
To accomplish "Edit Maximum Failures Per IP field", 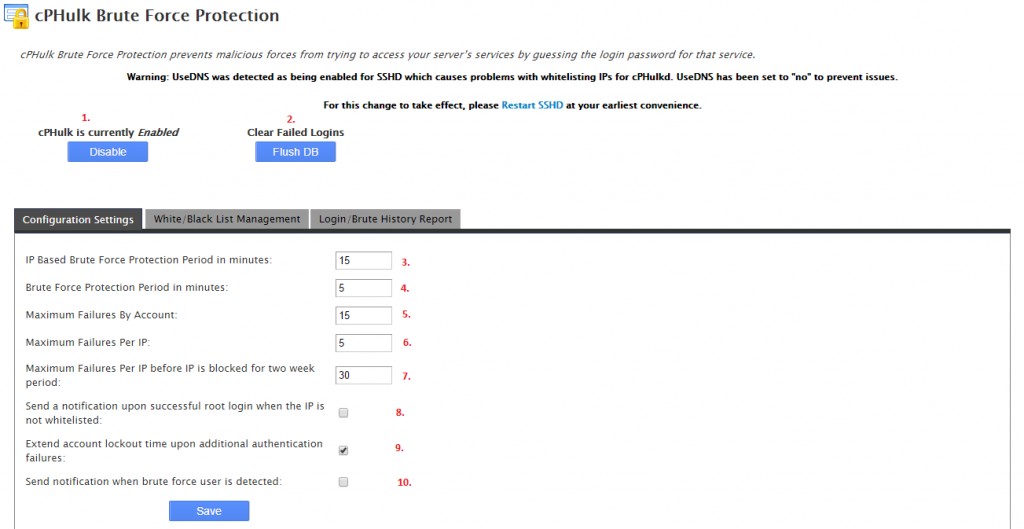I will tap(364, 342).
